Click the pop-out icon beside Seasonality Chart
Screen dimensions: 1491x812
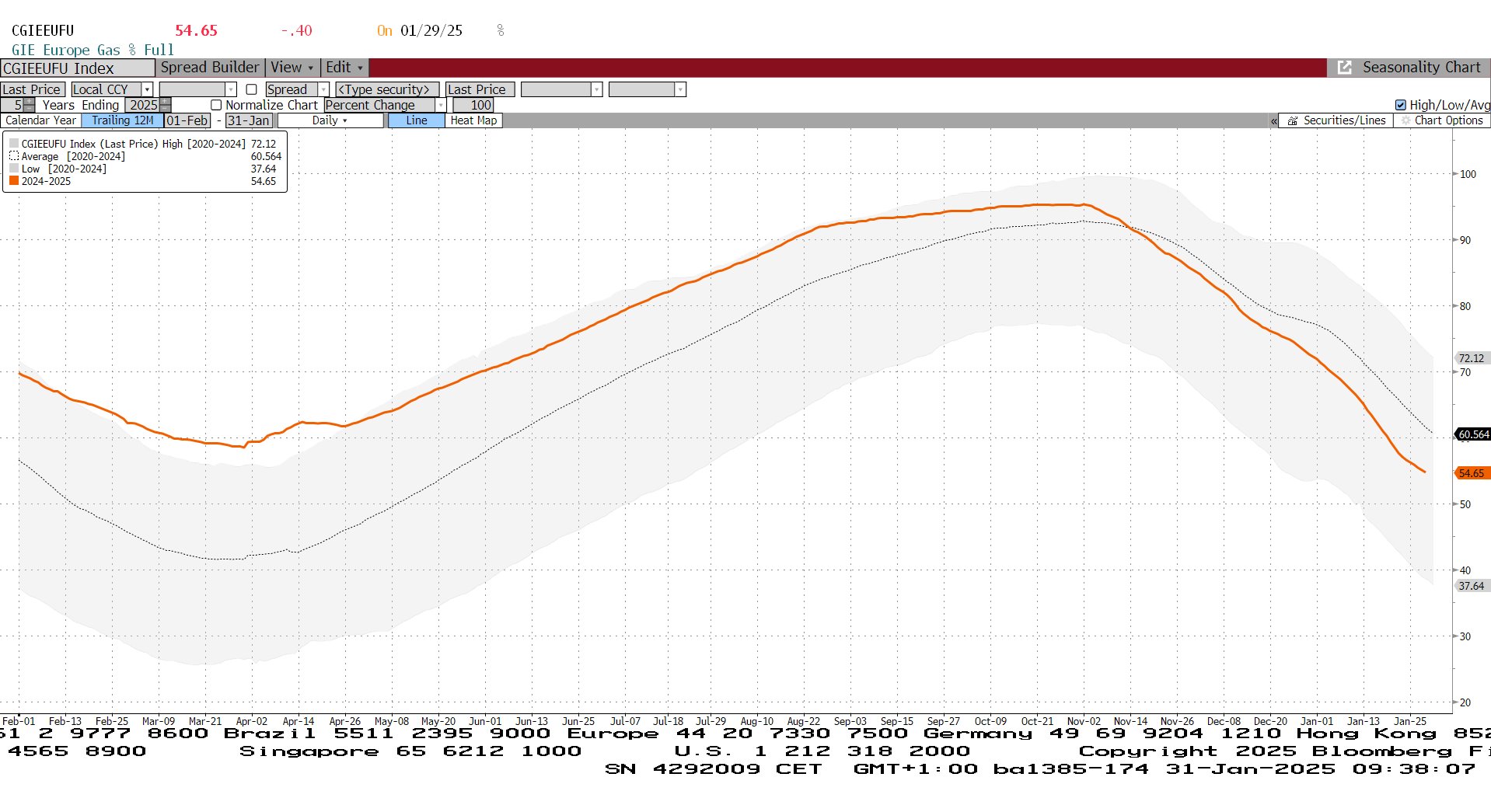click(x=1344, y=68)
